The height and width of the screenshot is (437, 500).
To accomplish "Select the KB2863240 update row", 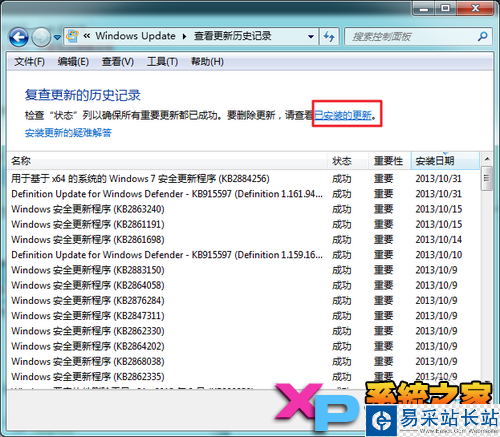I will 244,209.
